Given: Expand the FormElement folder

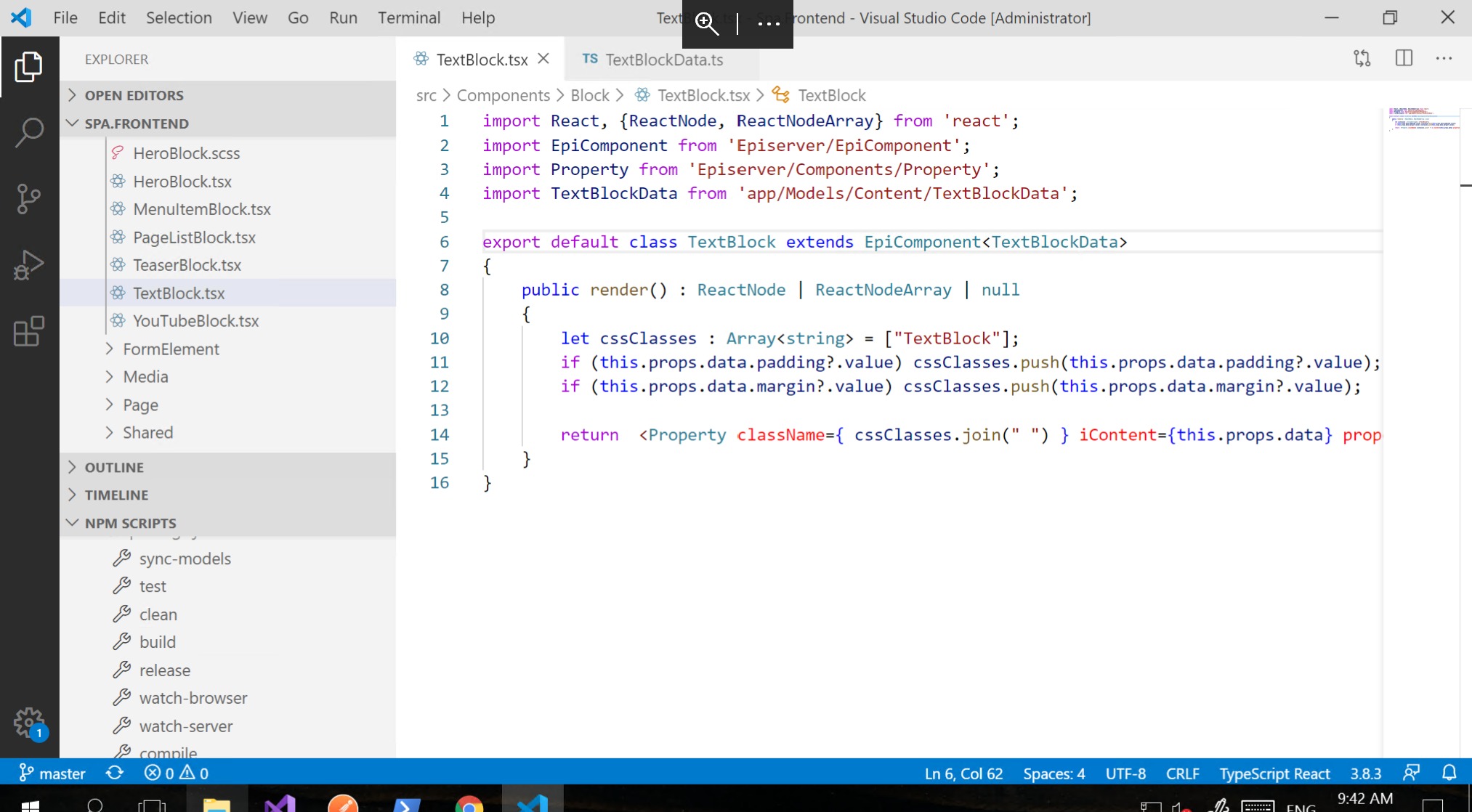Looking at the screenshot, I should (171, 349).
